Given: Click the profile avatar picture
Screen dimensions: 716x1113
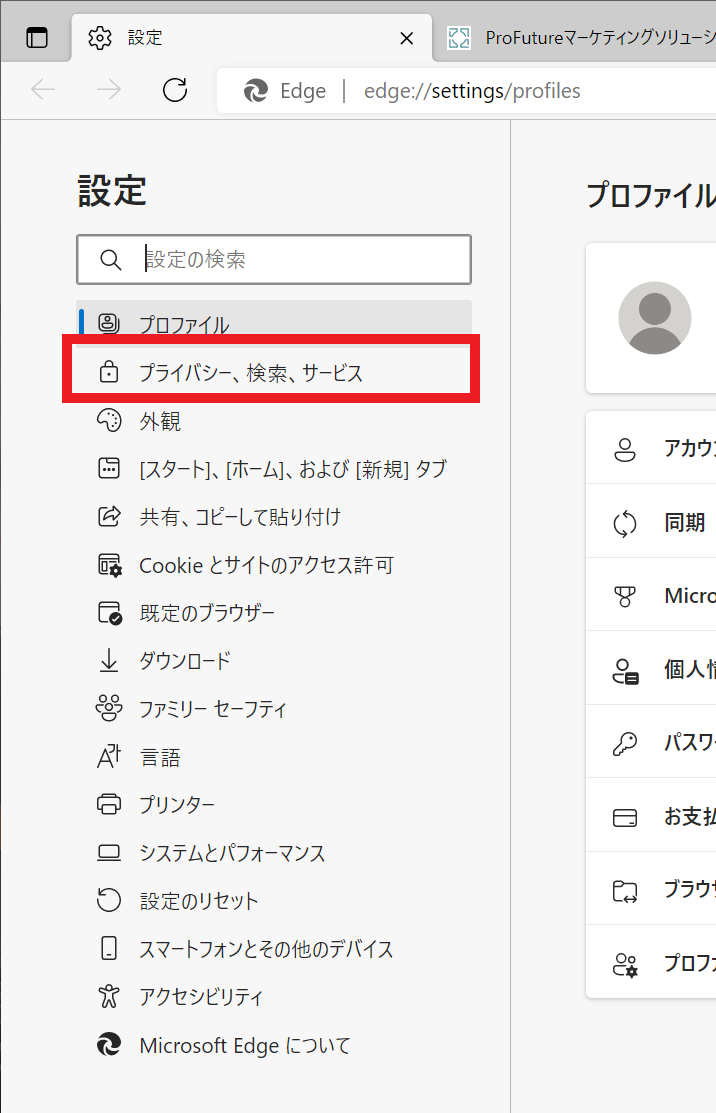Looking at the screenshot, I should [654, 317].
